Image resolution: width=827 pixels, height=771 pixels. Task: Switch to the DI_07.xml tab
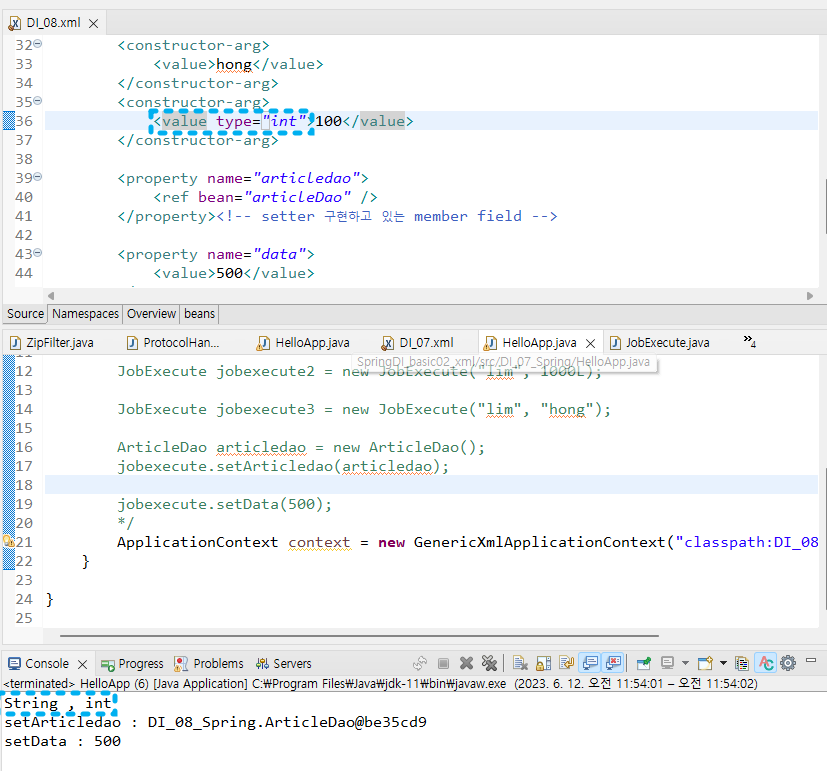(x=426, y=343)
